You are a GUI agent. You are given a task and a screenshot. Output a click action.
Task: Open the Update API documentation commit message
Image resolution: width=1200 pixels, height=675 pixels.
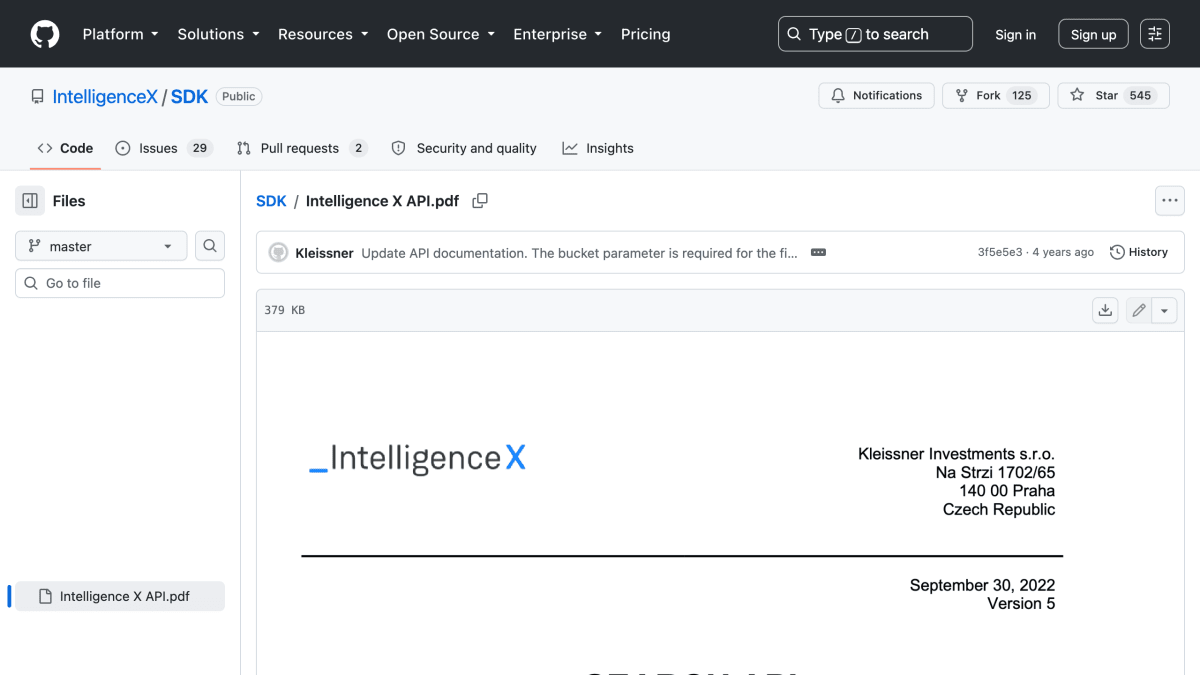coord(580,253)
